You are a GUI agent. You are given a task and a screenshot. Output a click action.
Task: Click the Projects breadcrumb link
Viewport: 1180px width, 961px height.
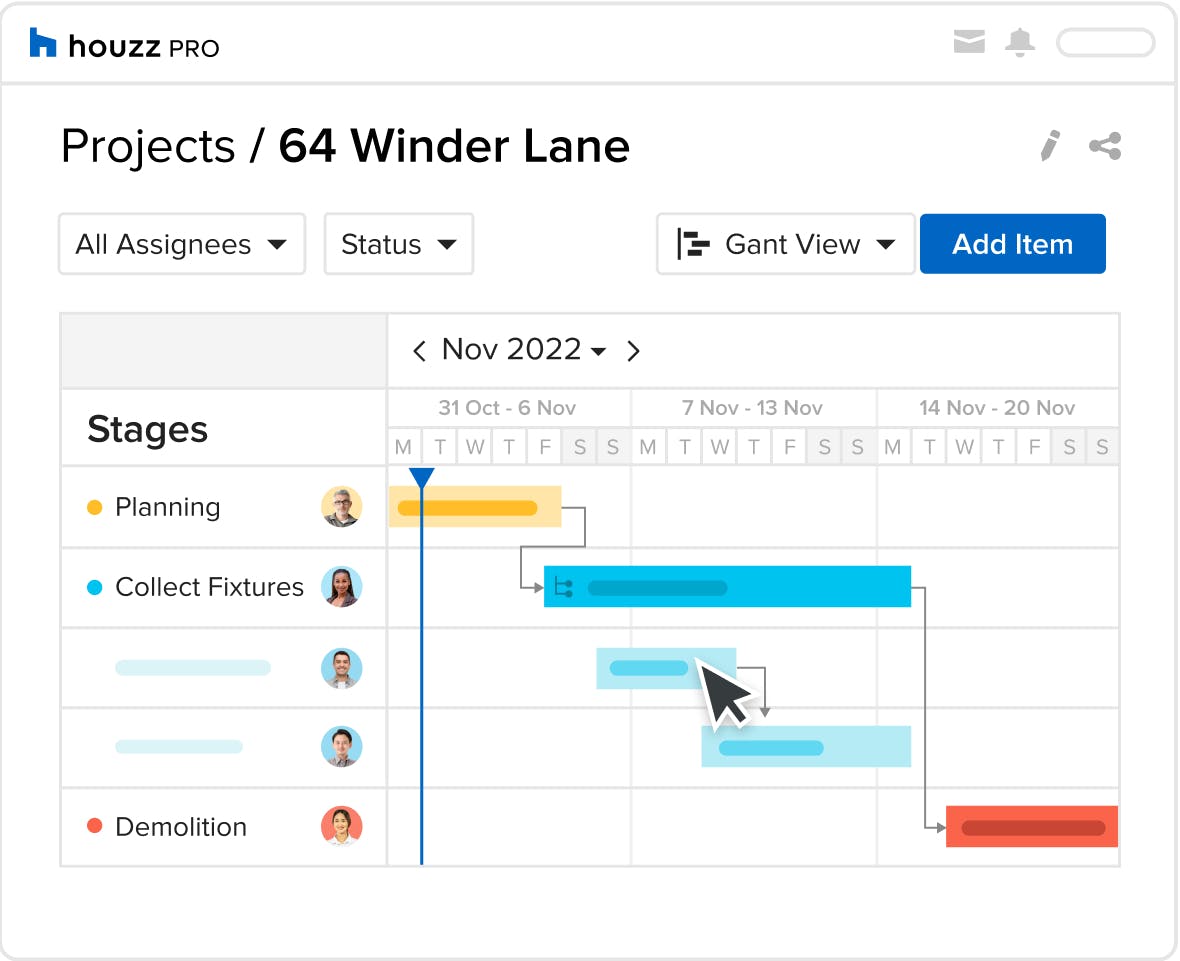[147, 147]
